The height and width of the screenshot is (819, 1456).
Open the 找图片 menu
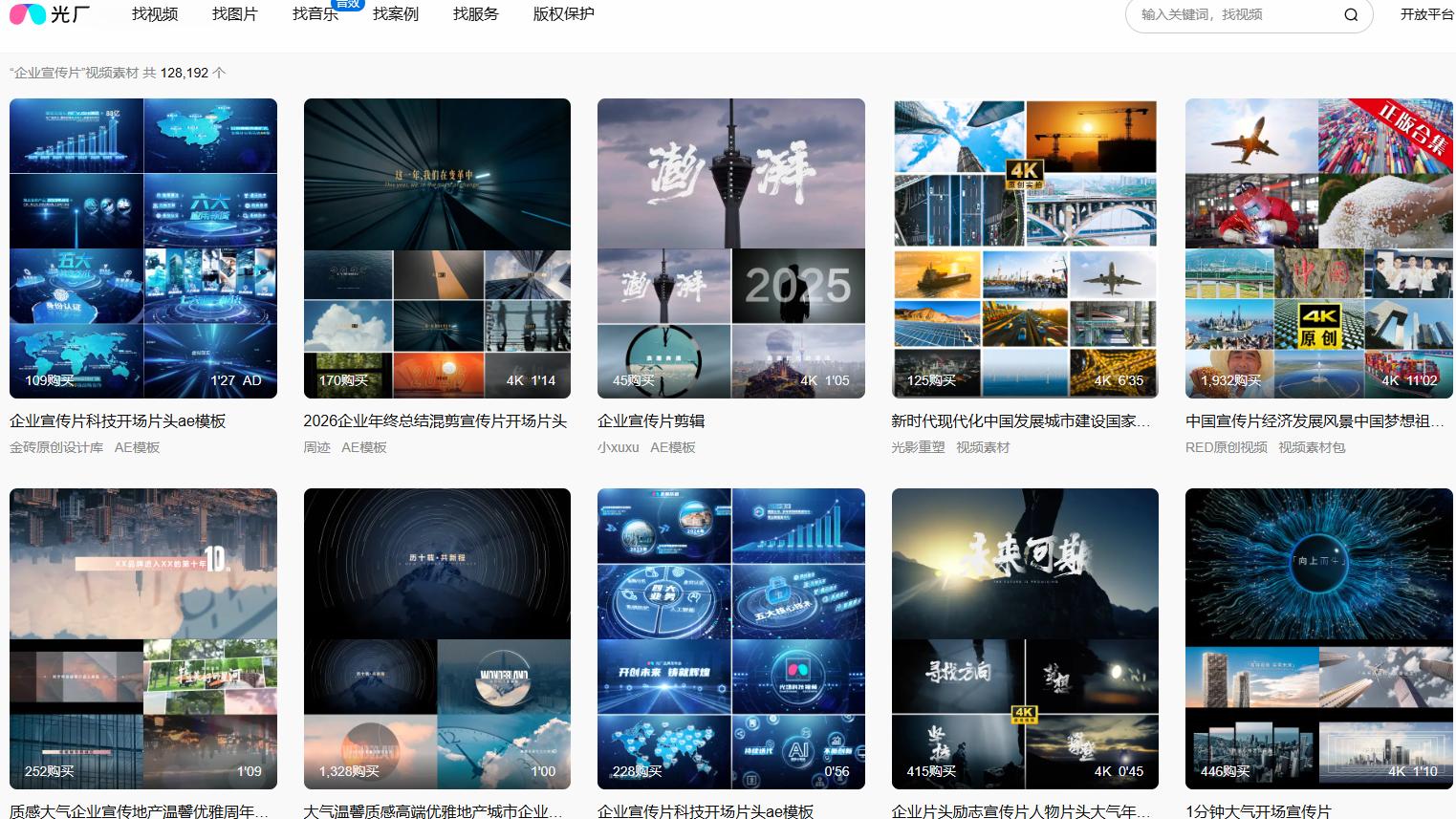click(235, 14)
